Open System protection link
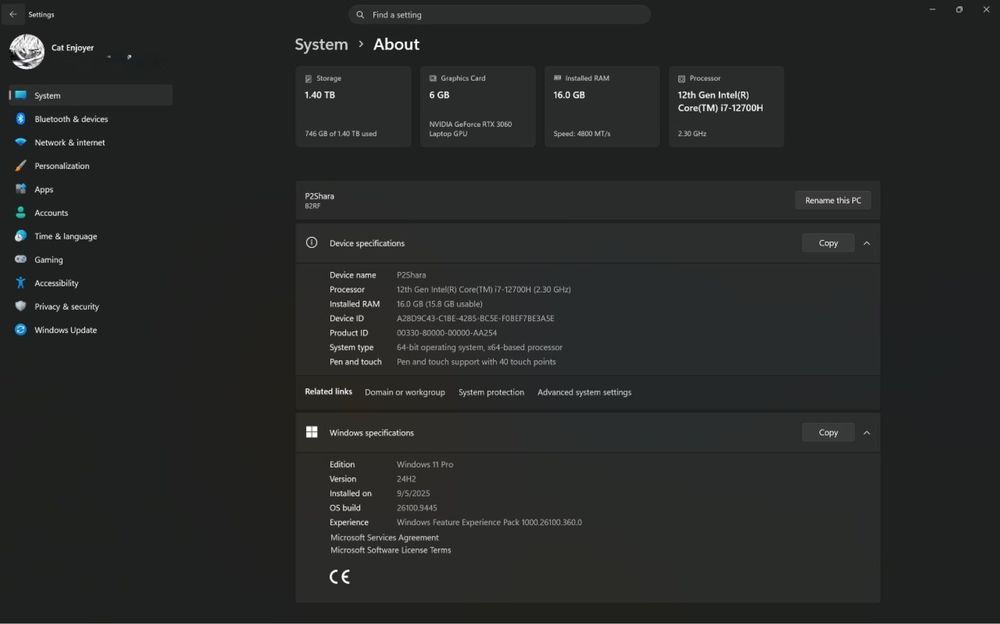This screenshot has width=1000, height=624. tap(491, 392)
